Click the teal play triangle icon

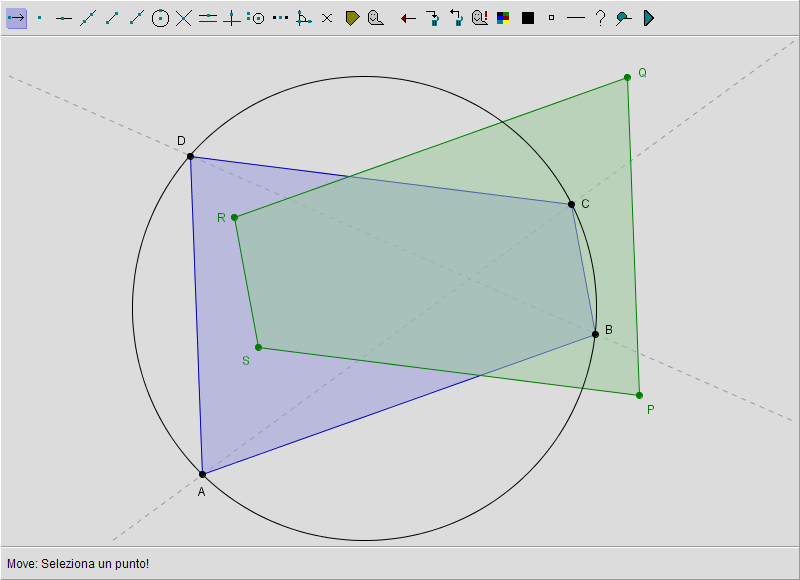click(648, 18)
